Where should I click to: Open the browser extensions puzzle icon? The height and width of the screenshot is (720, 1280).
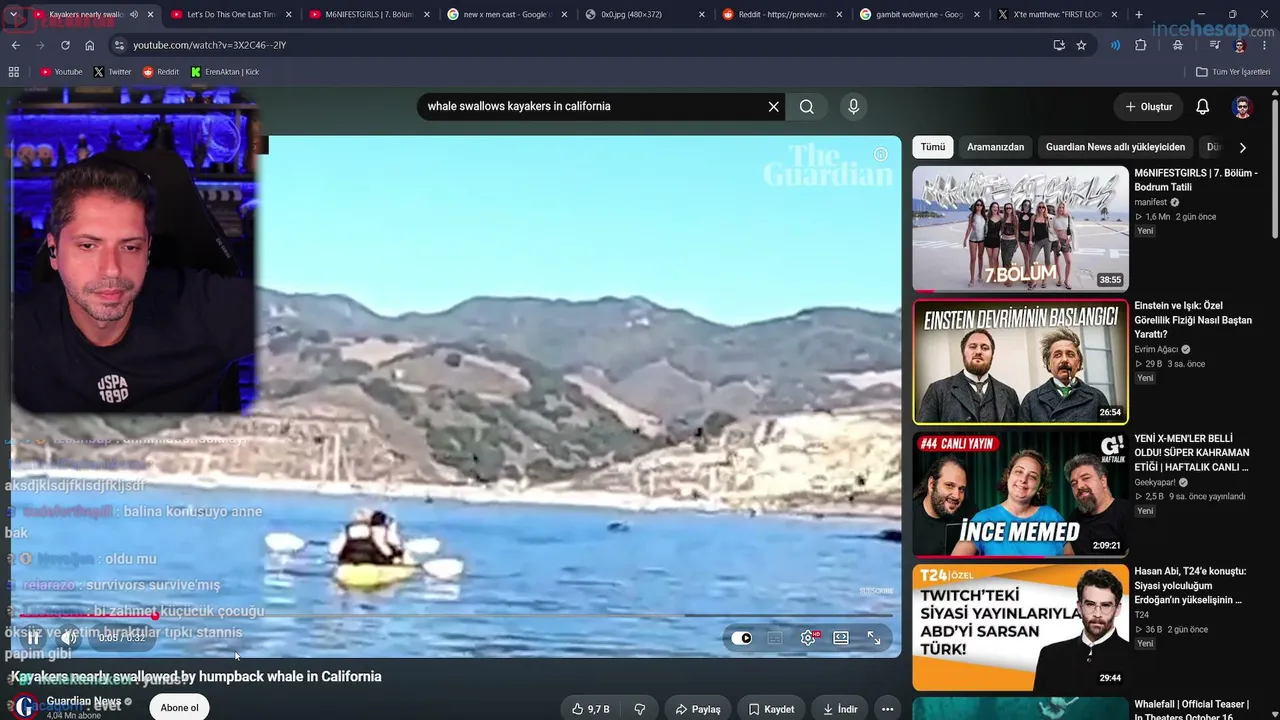point(1141,45)
